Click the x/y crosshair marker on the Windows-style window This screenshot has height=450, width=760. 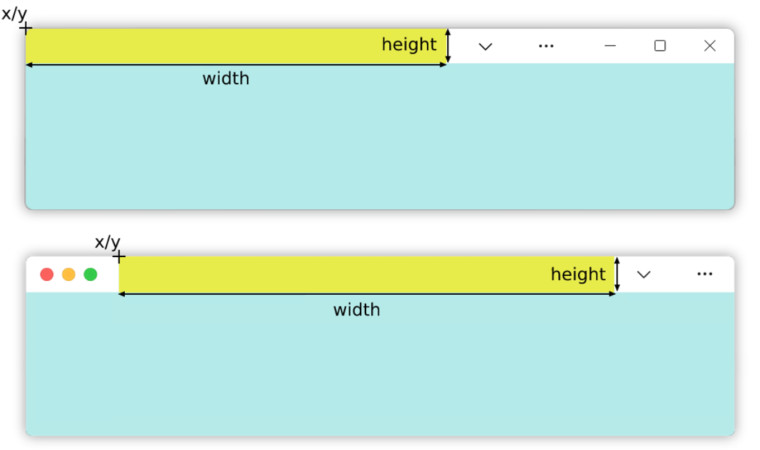pyautogui.click(x=26, y=29)
